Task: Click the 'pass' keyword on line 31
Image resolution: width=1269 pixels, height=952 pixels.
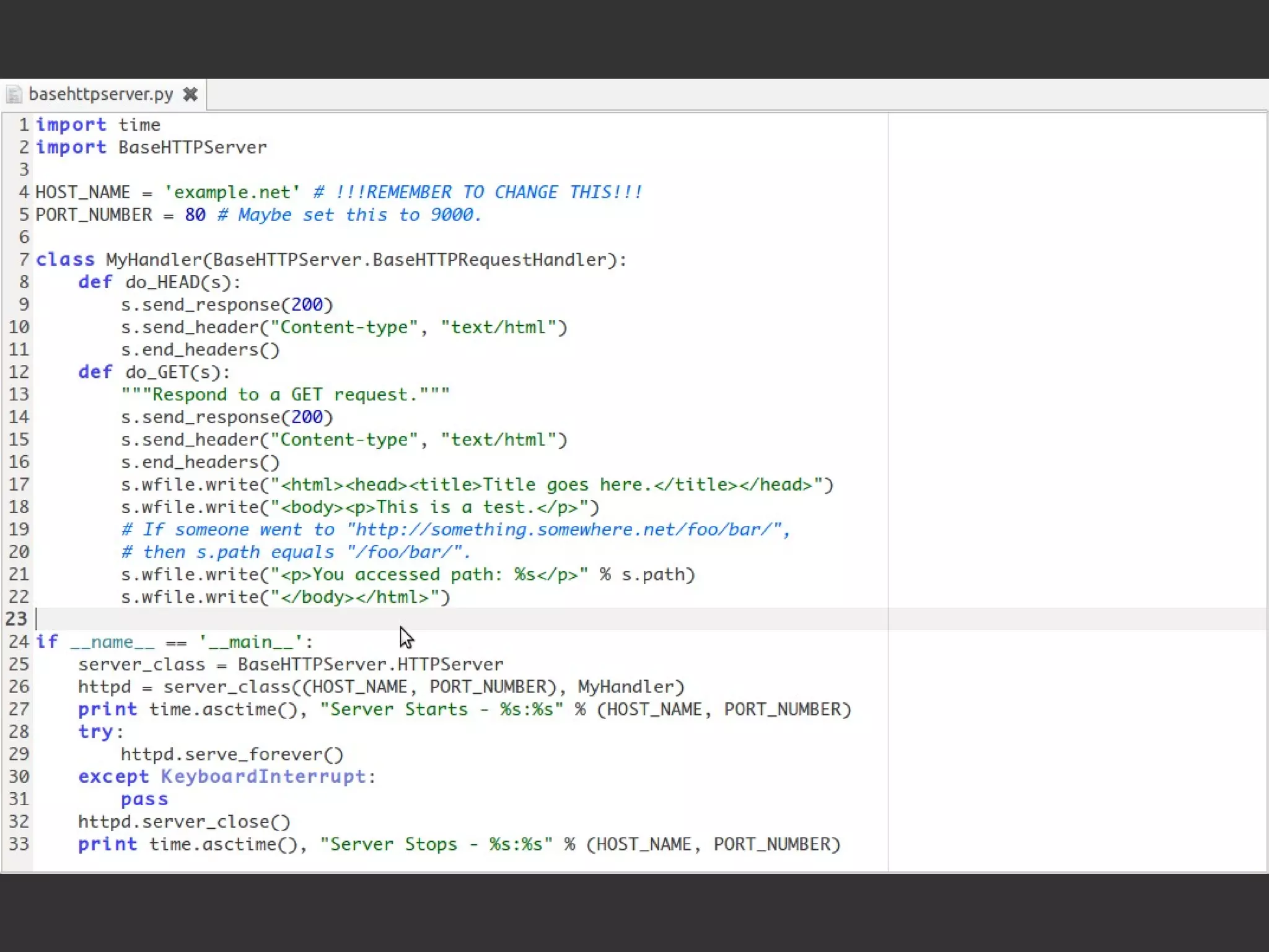Action: (x=144, y=800)
